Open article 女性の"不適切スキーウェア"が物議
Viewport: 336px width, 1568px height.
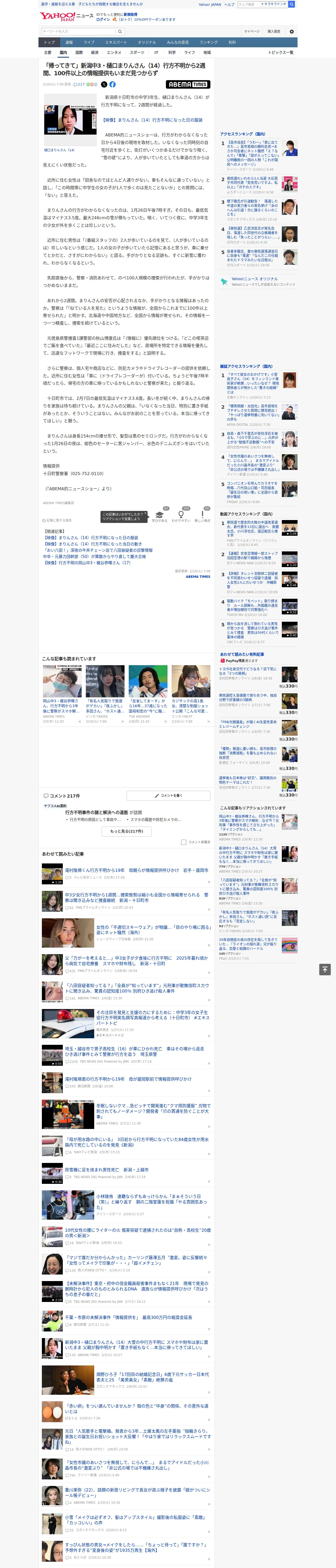pyautogui.click(x=154, y=930)
